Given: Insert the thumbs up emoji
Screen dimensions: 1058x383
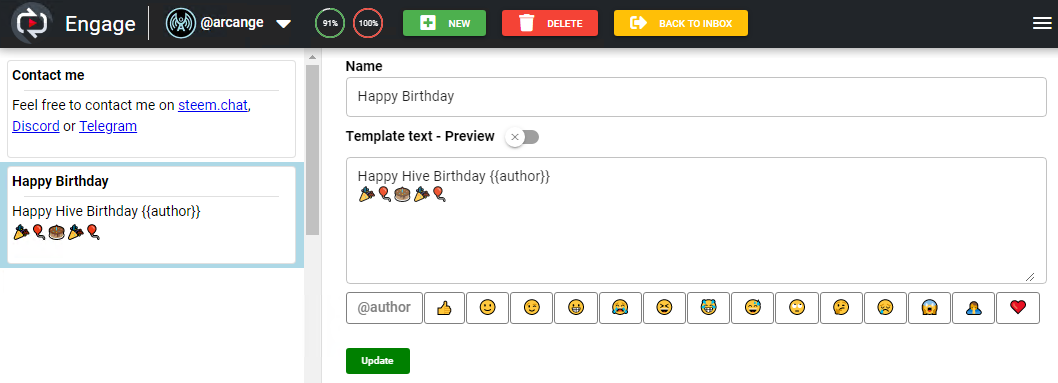Looking at the screenshot, I should [444, 308].
